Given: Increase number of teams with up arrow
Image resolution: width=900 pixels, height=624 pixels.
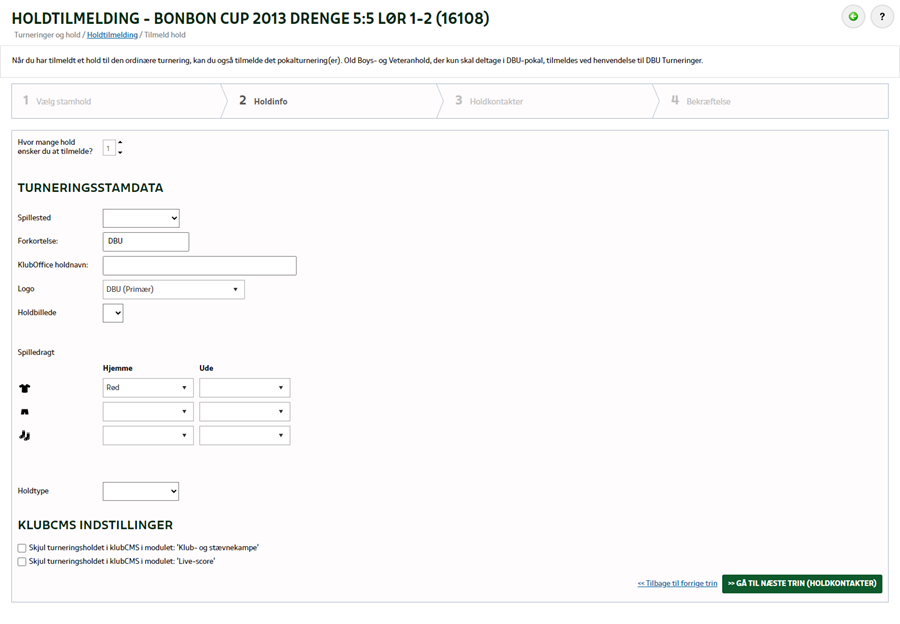Looking at the screenshot, I should (120, 142).
